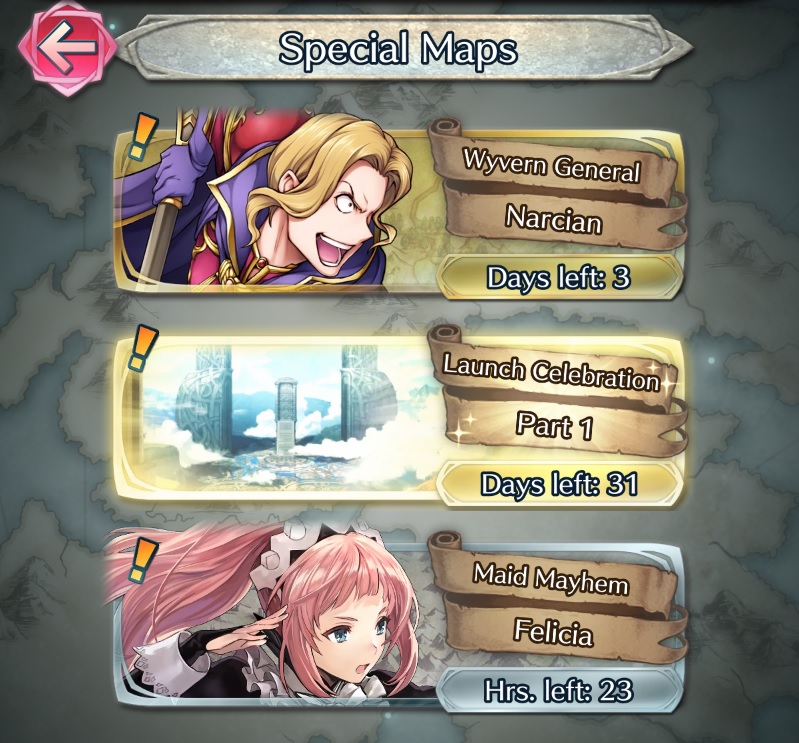
Task: Click the Days left: 3 timer badge
Action: [x=560, y=277]
